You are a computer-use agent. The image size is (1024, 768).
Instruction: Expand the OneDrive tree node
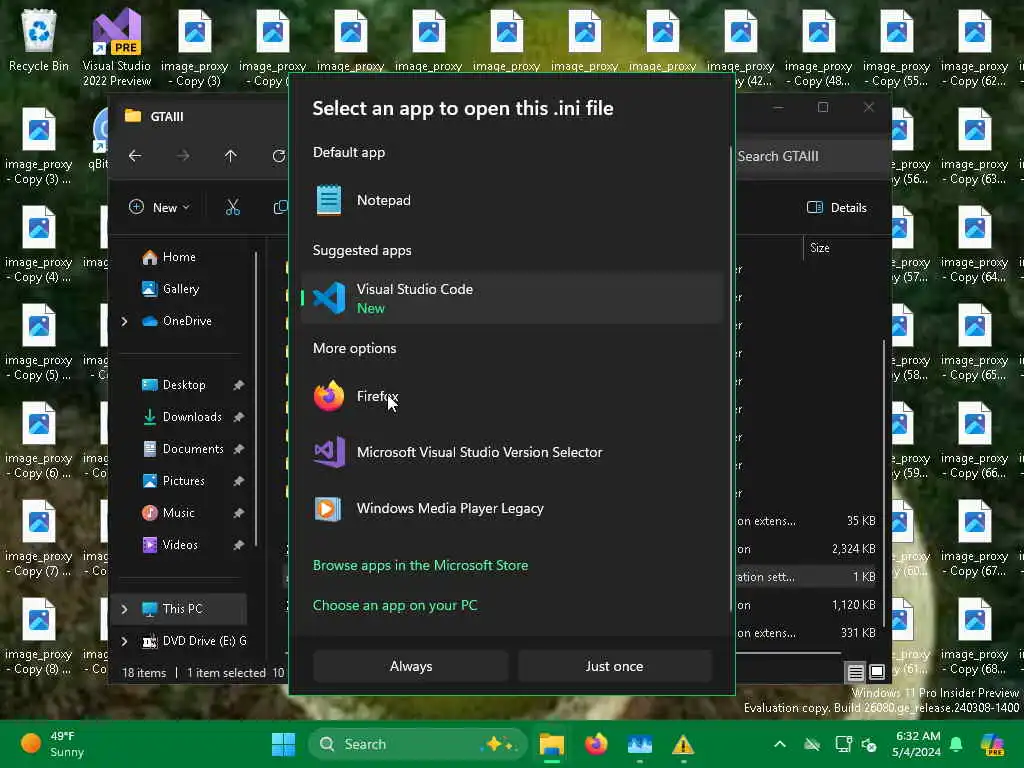coord(124,321)
